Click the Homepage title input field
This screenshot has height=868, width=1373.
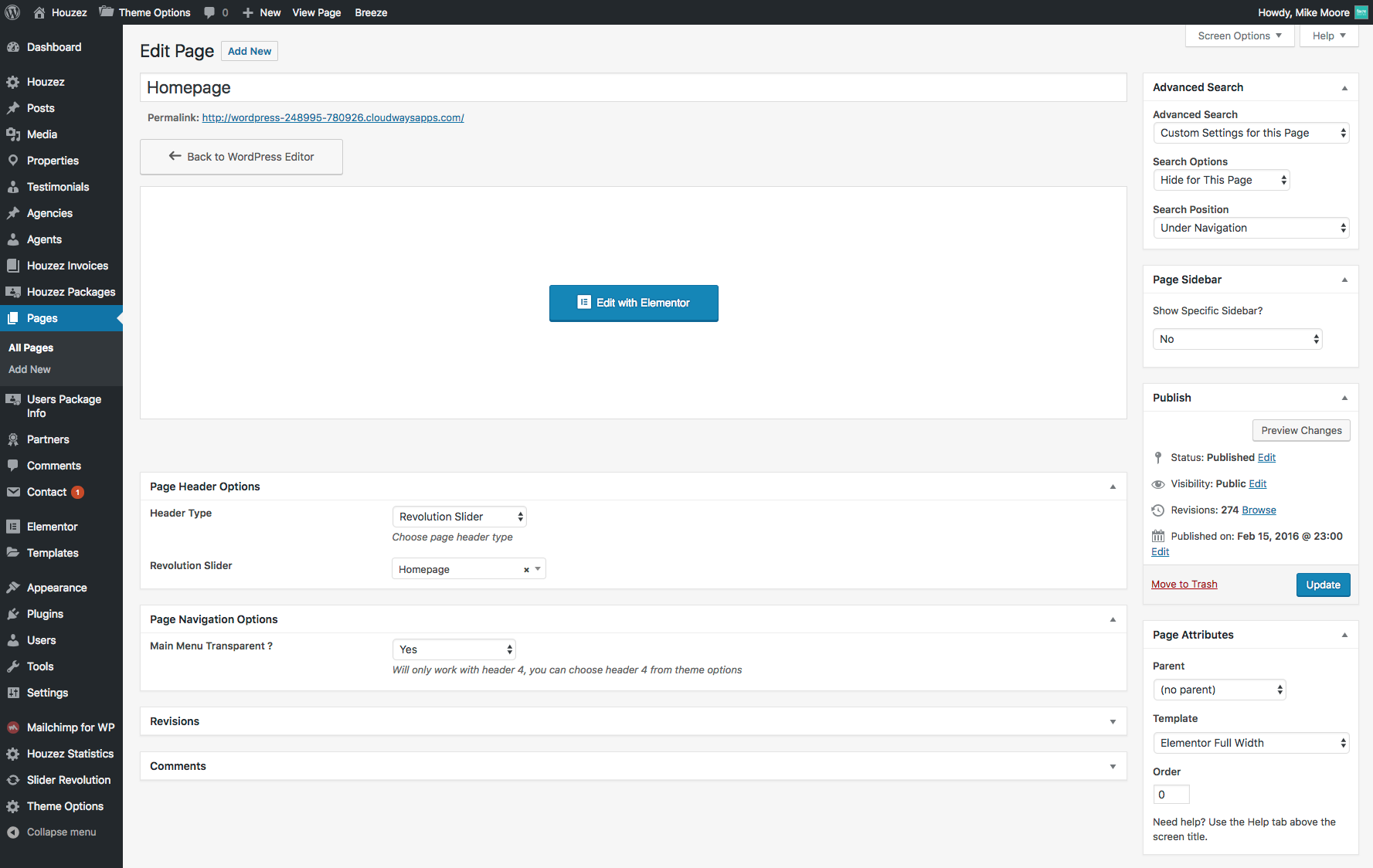pyautogui.click(x=633, y=87)
